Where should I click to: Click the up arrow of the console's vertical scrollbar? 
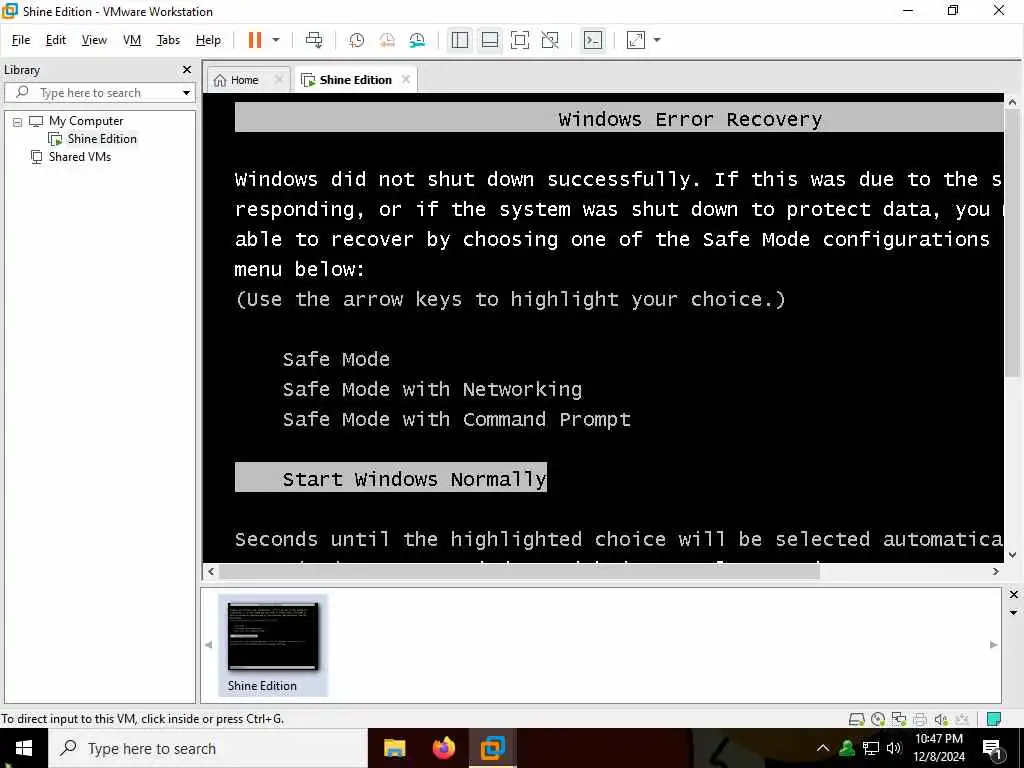click(x=1012, y=102)
